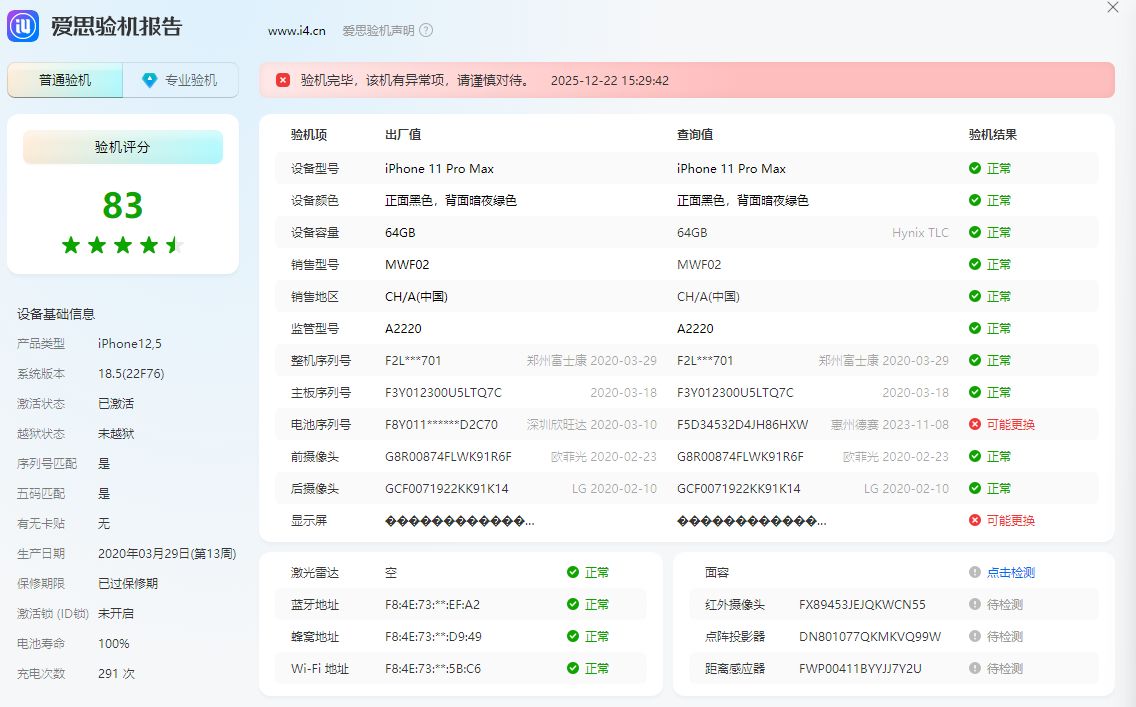Click the 设备基础信息 section heading

(x=56, y=314)
